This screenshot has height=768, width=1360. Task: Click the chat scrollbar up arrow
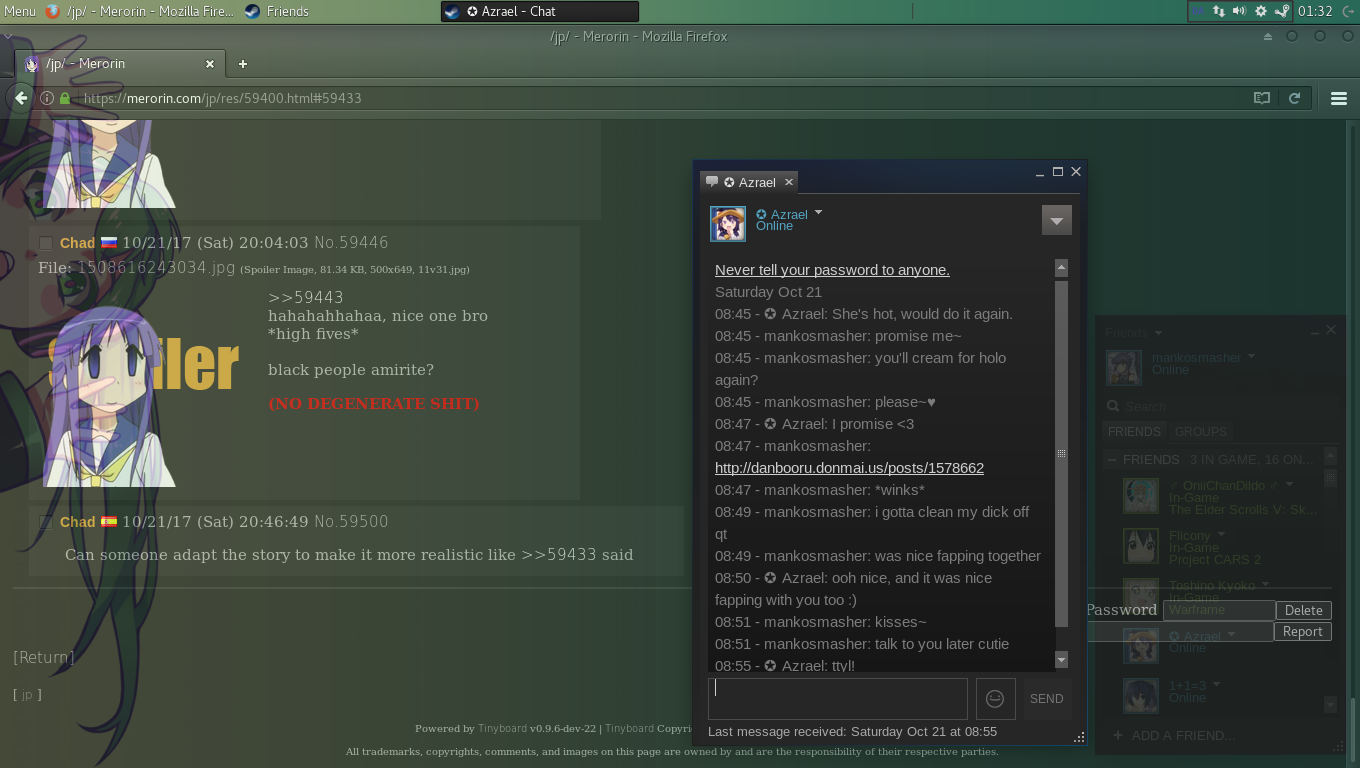pyautogui.click(x=1061, y=268)
